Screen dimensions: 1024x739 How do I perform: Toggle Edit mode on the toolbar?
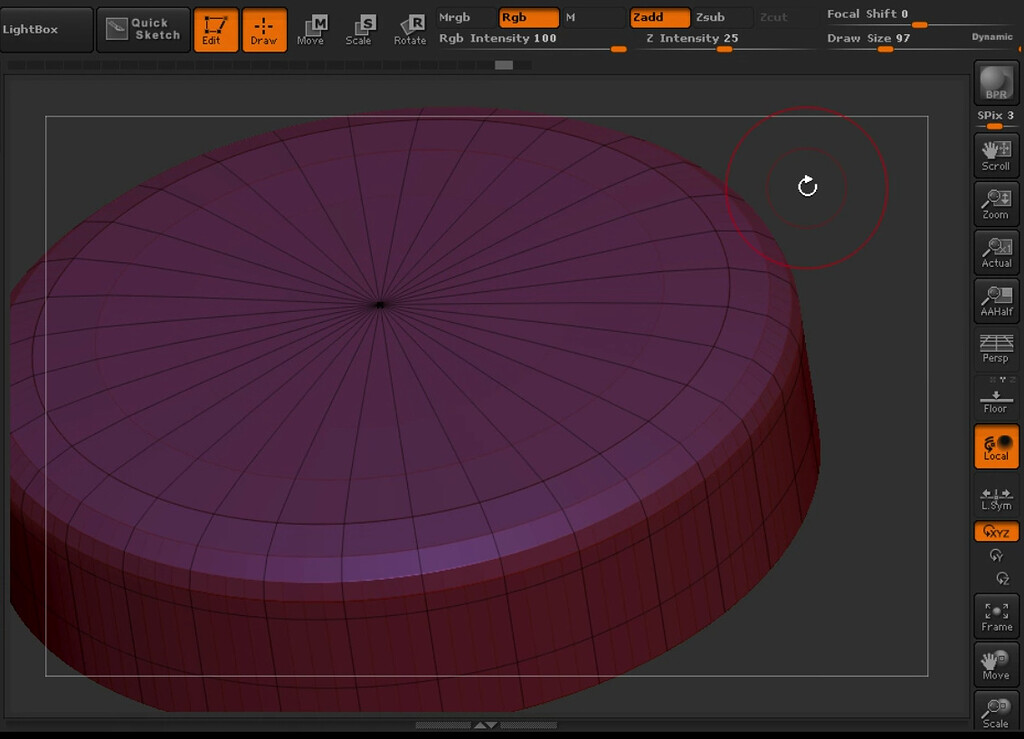tap(216, 30)
